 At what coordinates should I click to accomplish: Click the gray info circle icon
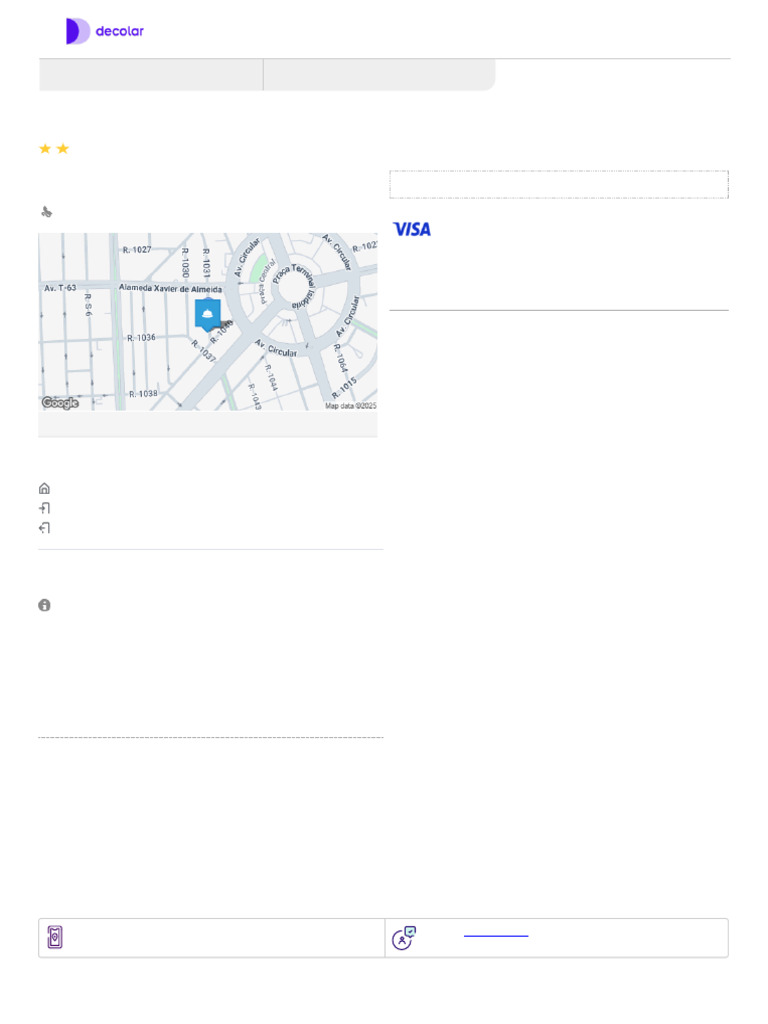pos(44,605)
